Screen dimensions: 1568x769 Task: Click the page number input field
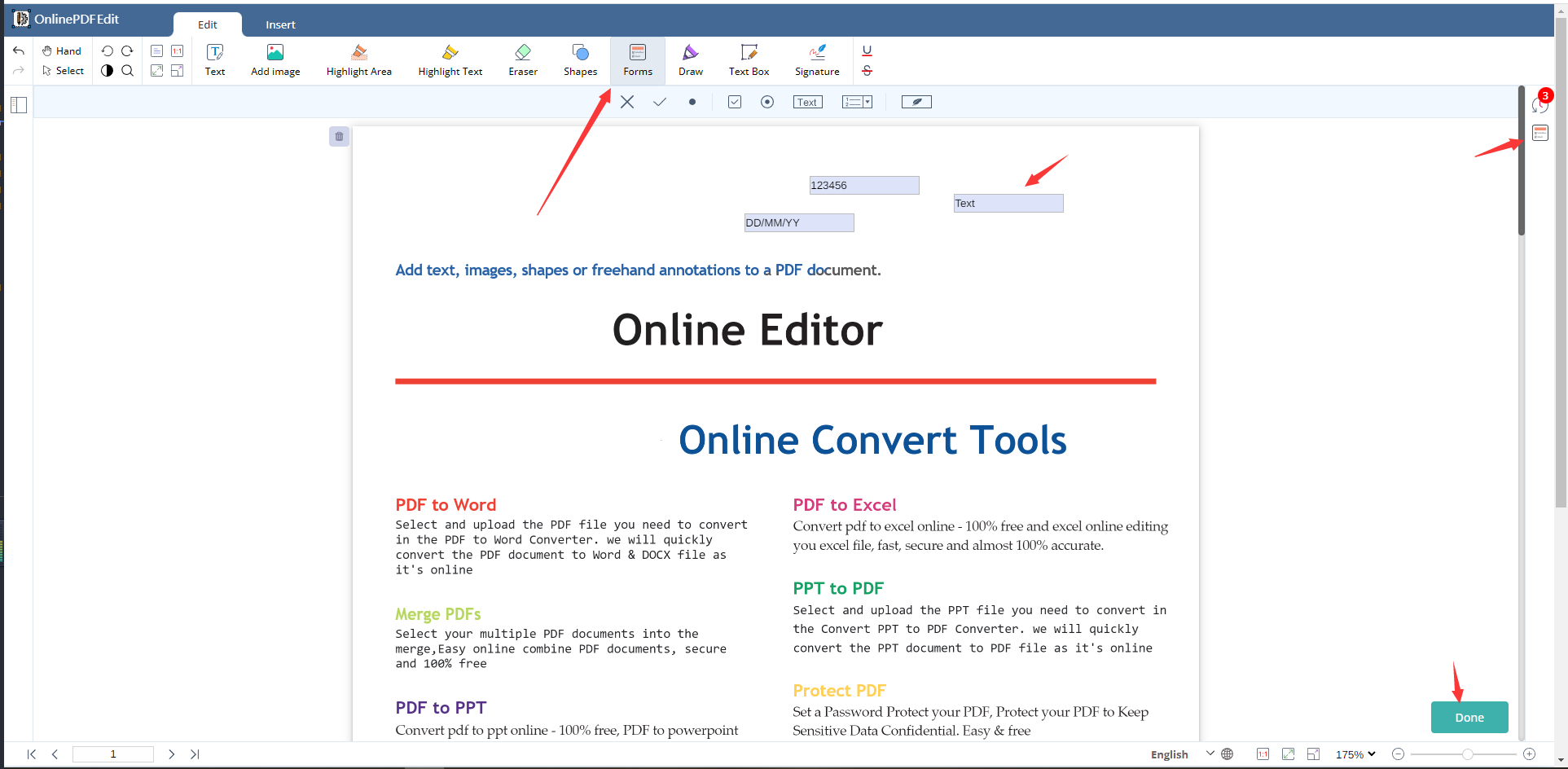[112, 754]
